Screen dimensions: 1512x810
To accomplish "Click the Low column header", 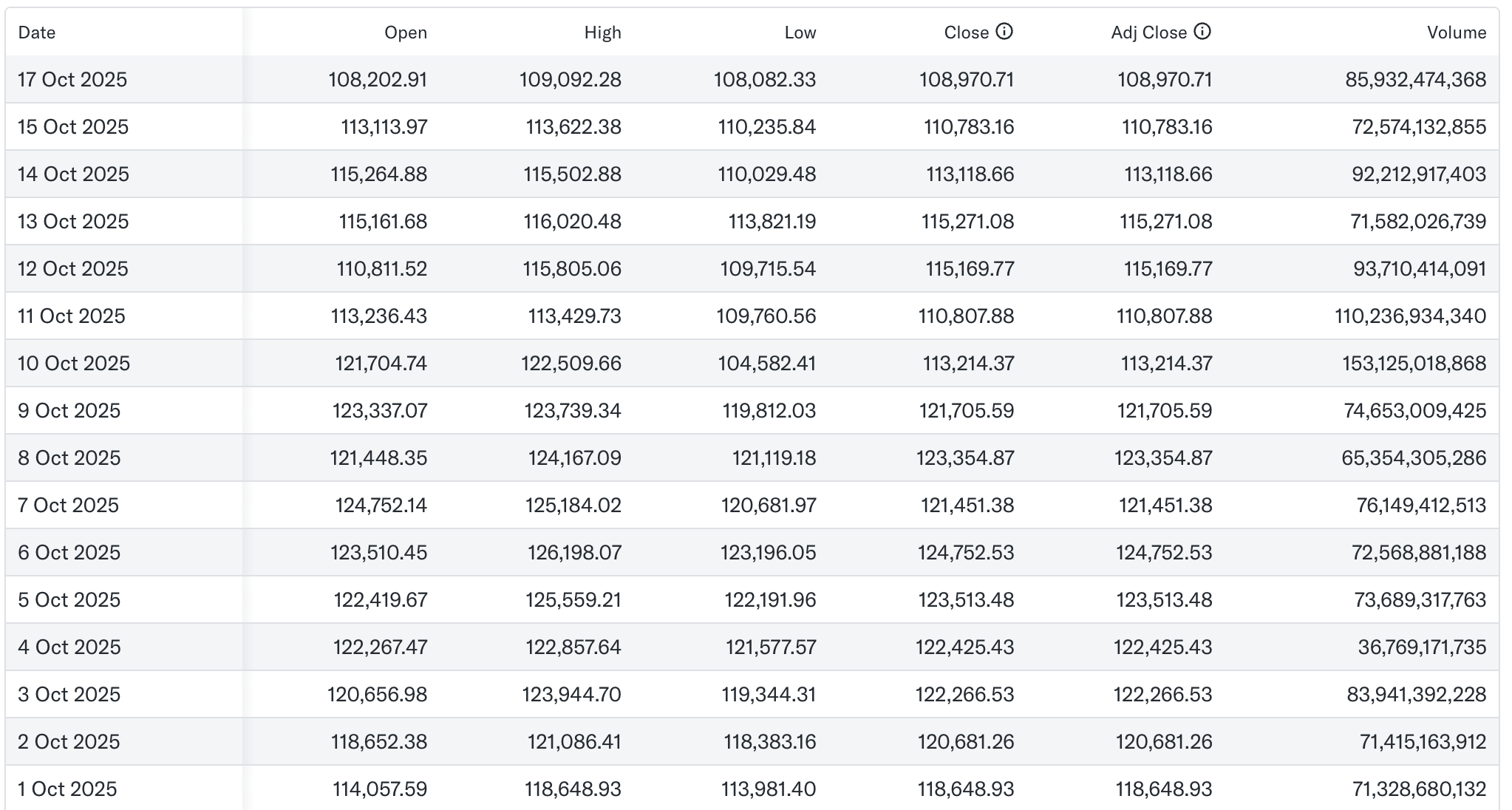I will point(800,33).
